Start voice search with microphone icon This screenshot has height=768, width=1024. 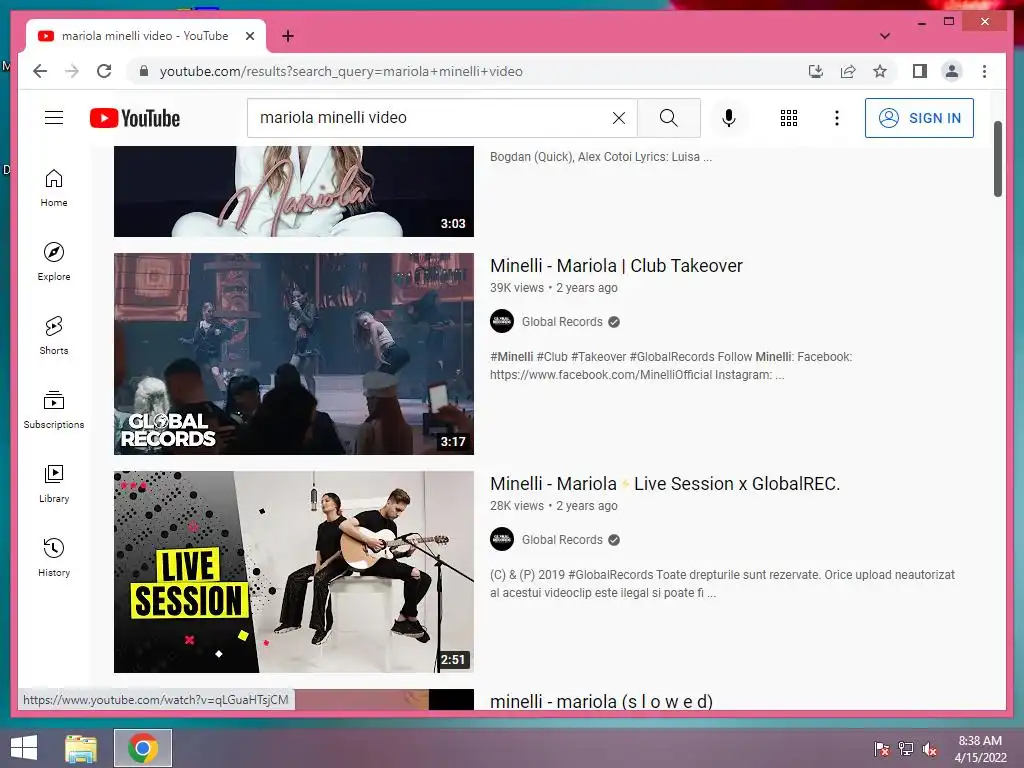(729, 118)
